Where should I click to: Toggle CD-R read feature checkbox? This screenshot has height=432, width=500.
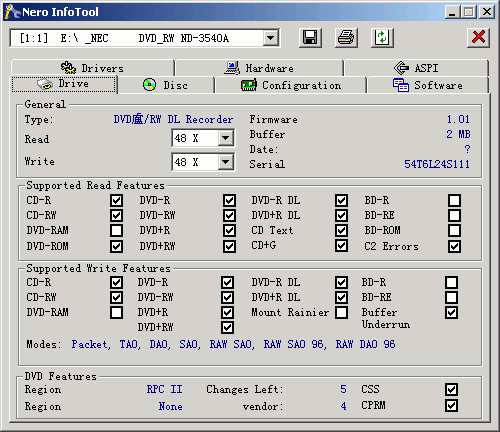pyautogui.click(x=116, y=200)
